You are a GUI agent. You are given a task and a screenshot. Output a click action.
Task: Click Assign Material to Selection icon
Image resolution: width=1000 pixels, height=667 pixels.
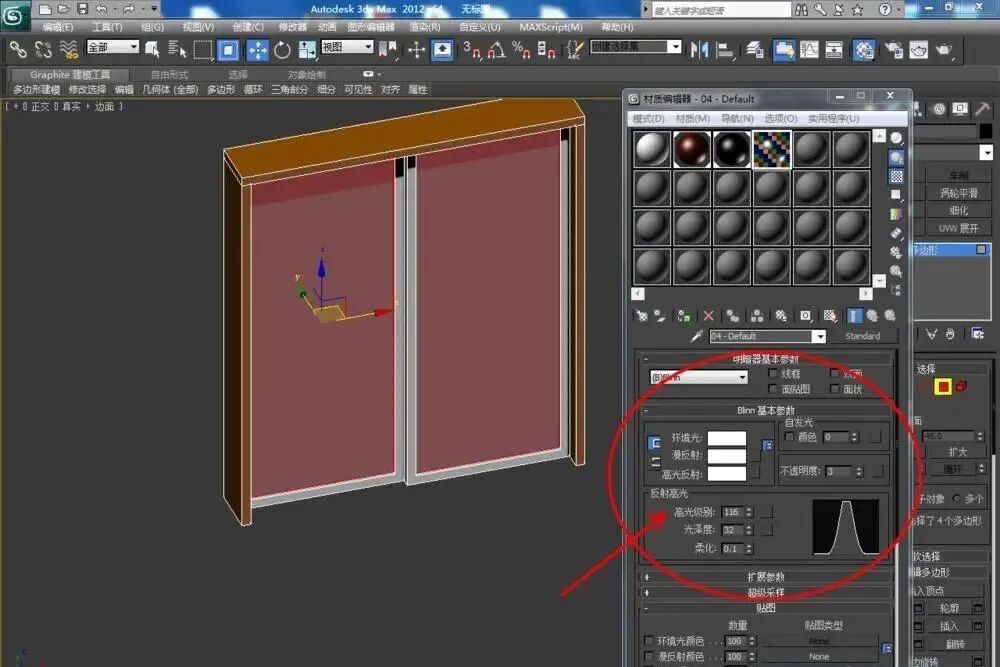coord(683,316)
